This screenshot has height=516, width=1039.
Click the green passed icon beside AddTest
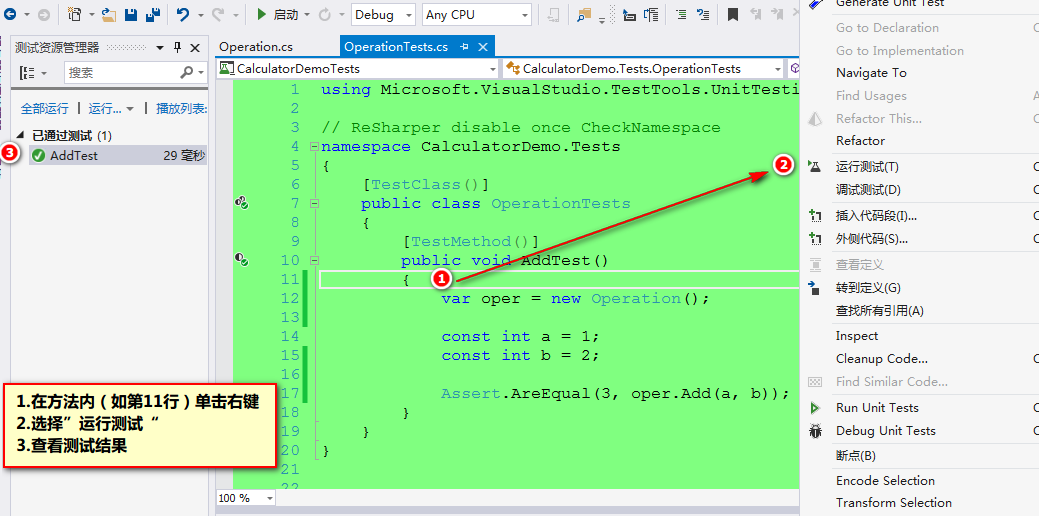(x=38, y=156)
